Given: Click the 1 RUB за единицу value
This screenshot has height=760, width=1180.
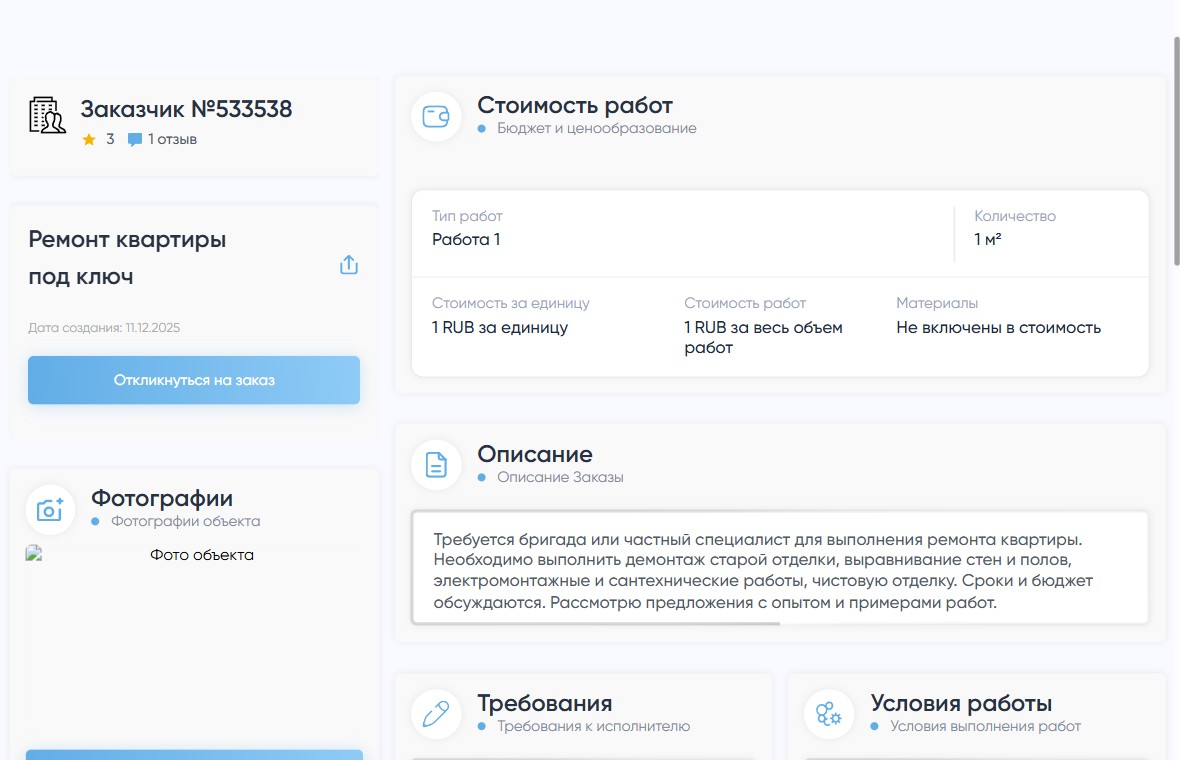Looking at the screenshot, I should pos(500,327).
